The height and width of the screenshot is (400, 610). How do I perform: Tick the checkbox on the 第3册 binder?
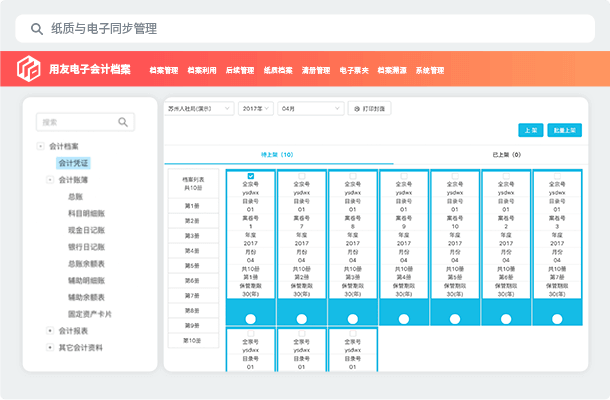click(x=352, y=176)
